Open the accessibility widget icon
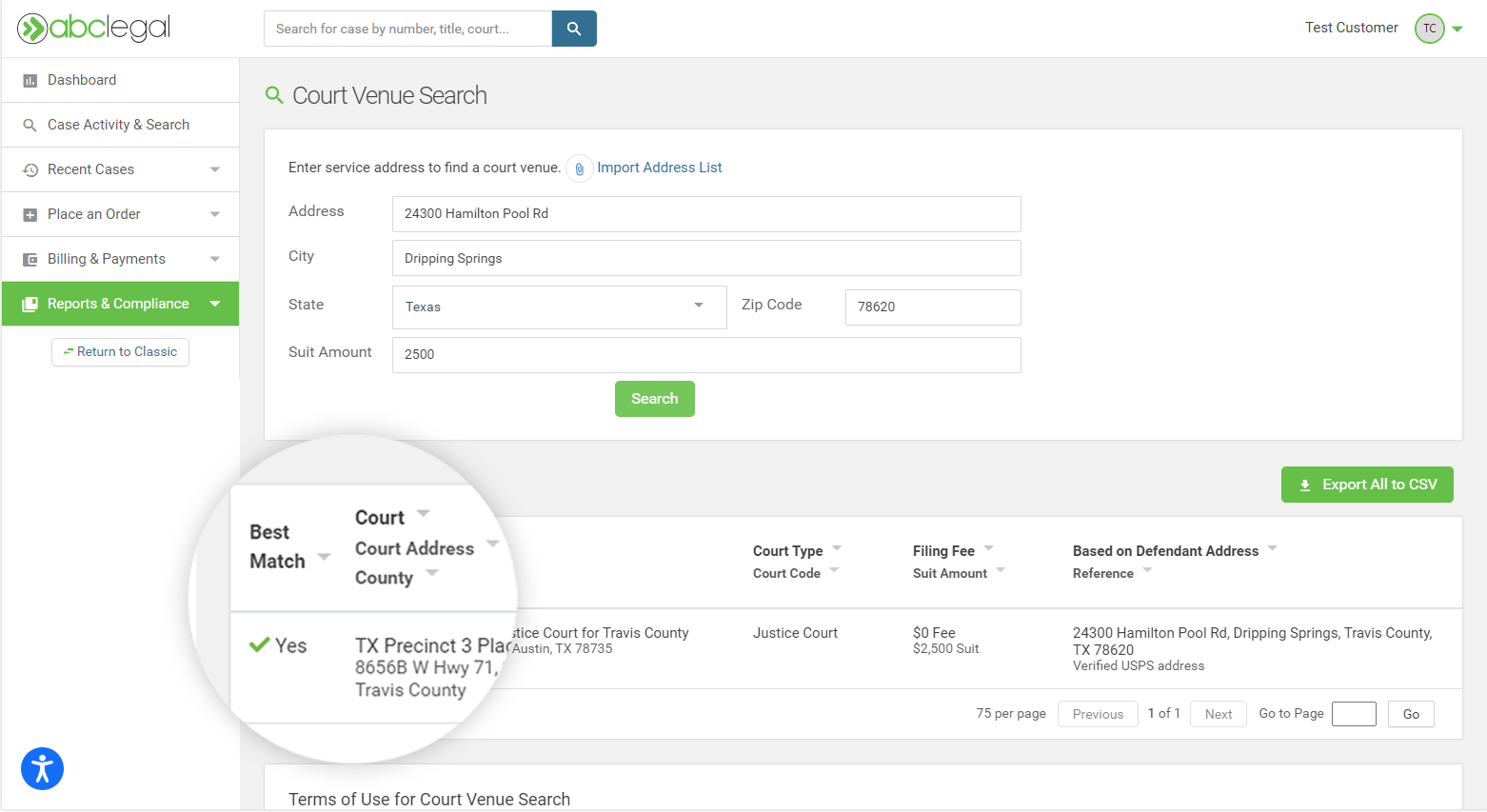 pyautogui.click(x=42, y=769)
